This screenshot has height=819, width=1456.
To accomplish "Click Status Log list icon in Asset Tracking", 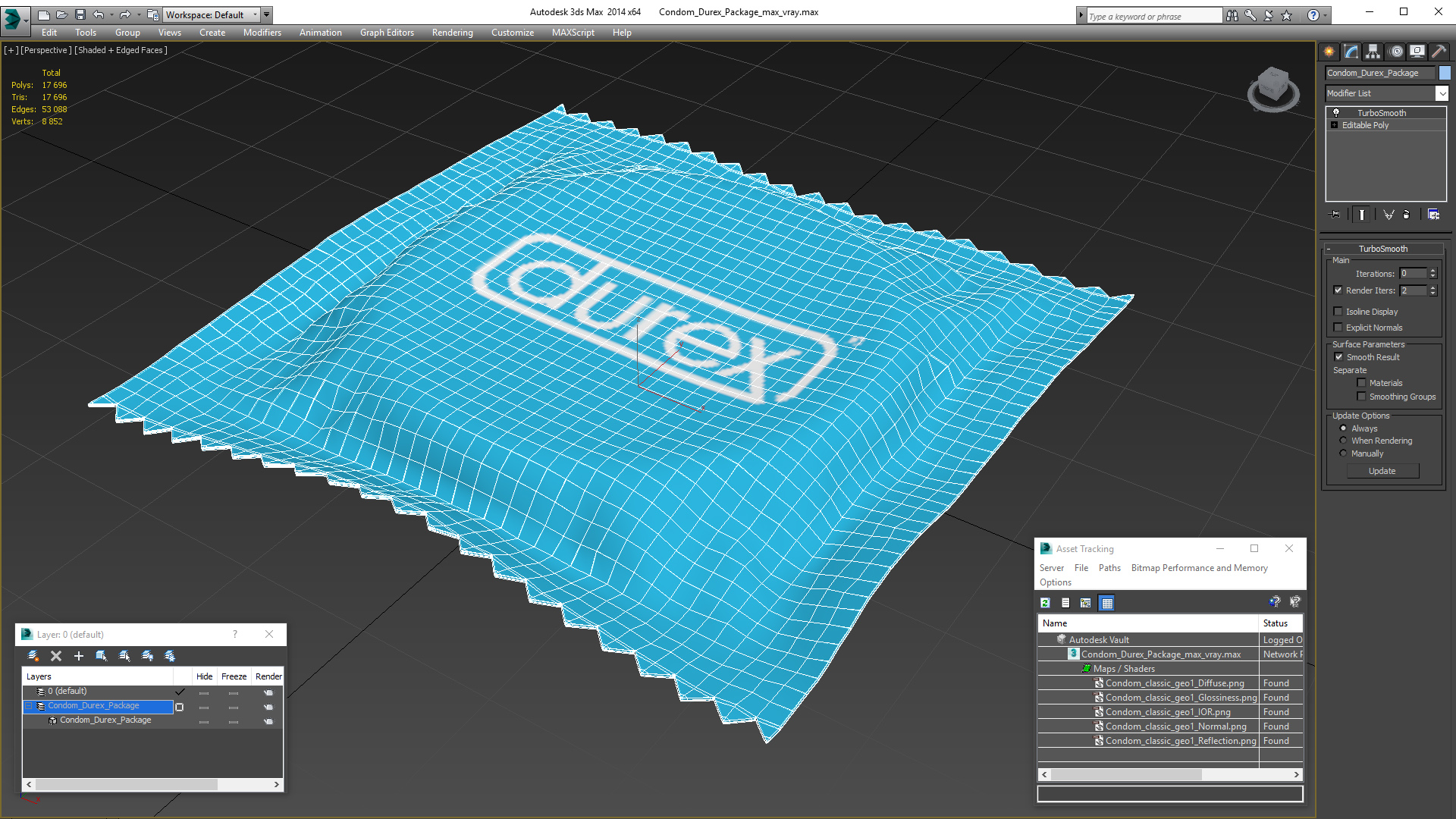I will click(x=1065, y=603).
